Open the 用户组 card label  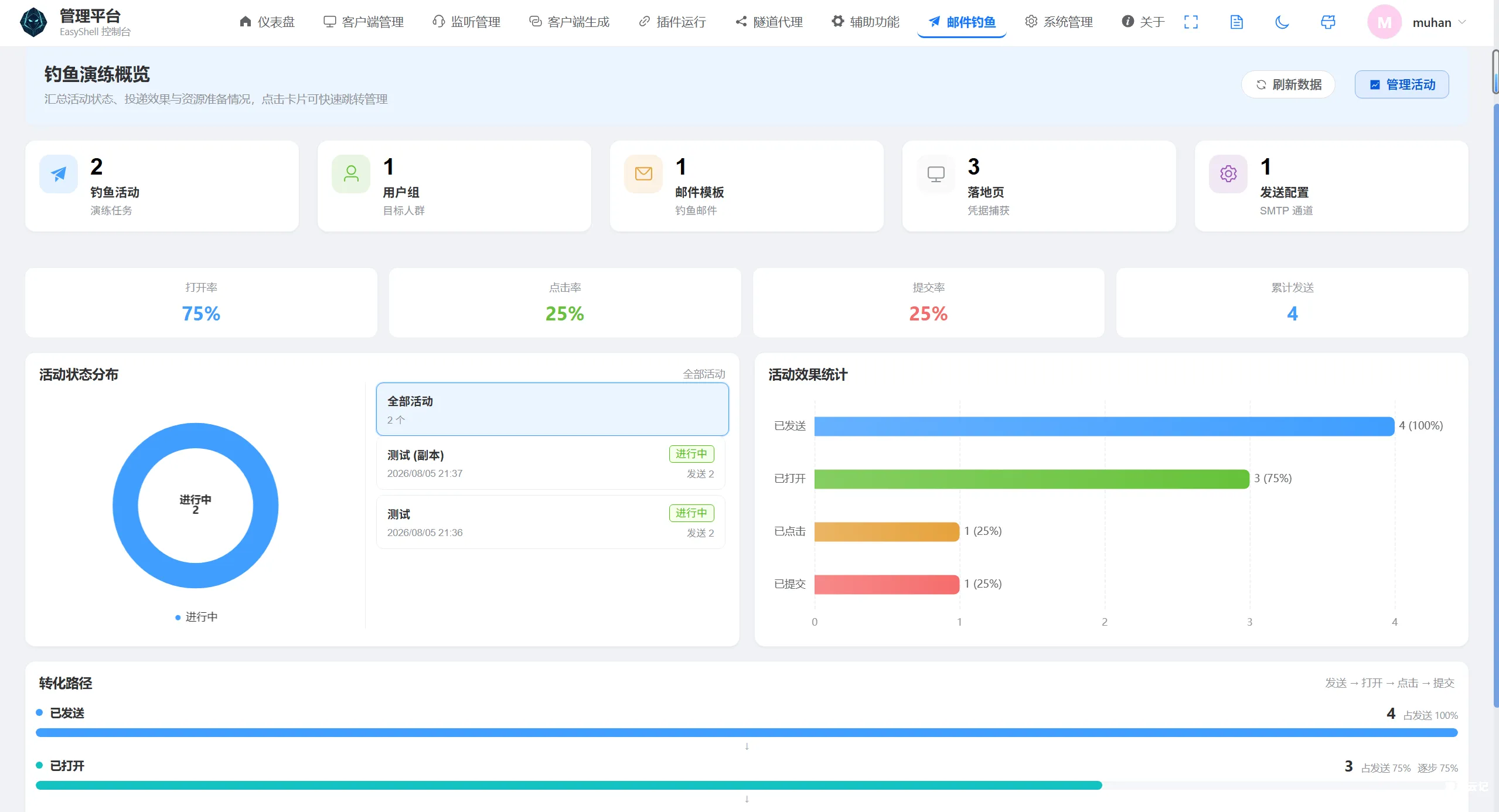pyautogui.click(x=401, y=192)
